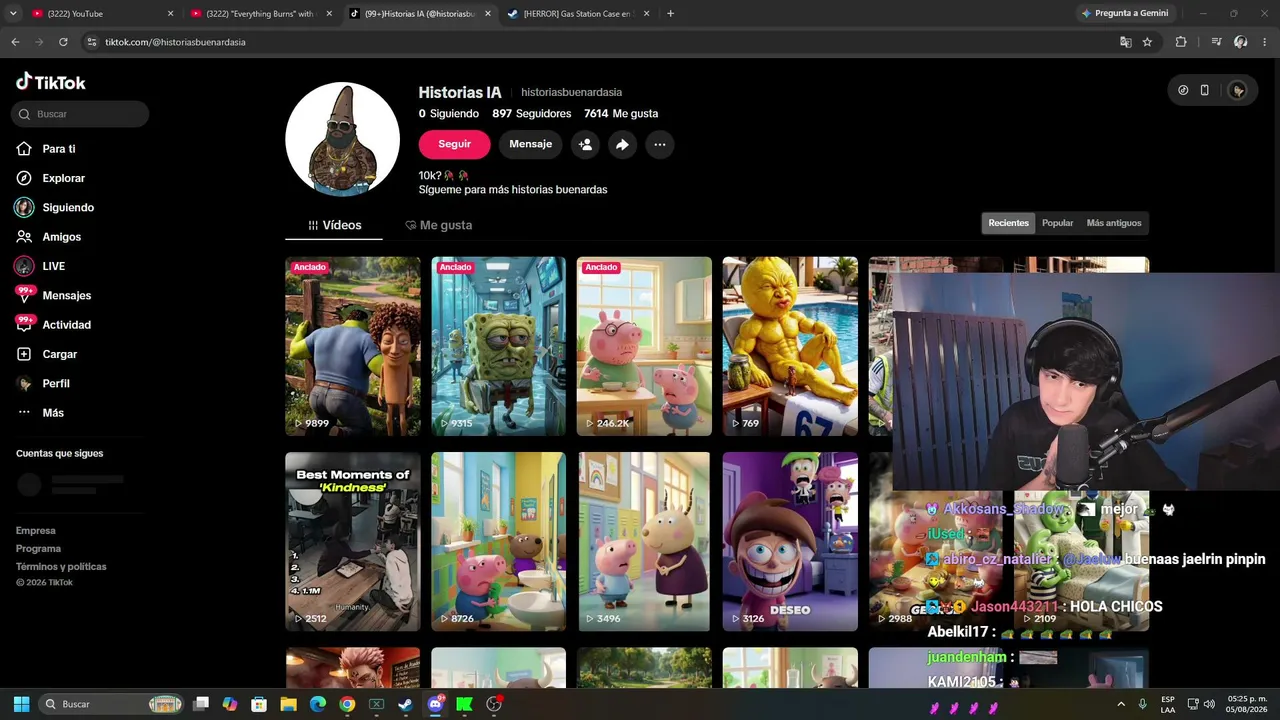Viewport: 1280px width, 720px height.
Task: Go to Explorar in the sidebar
Action: coord(63,178)
